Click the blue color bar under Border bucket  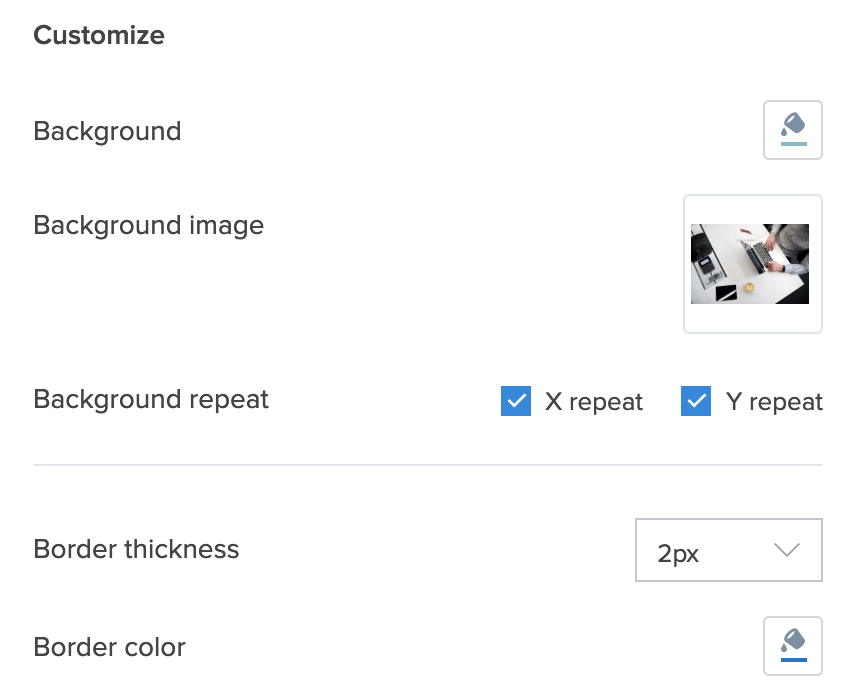point(793,660)
